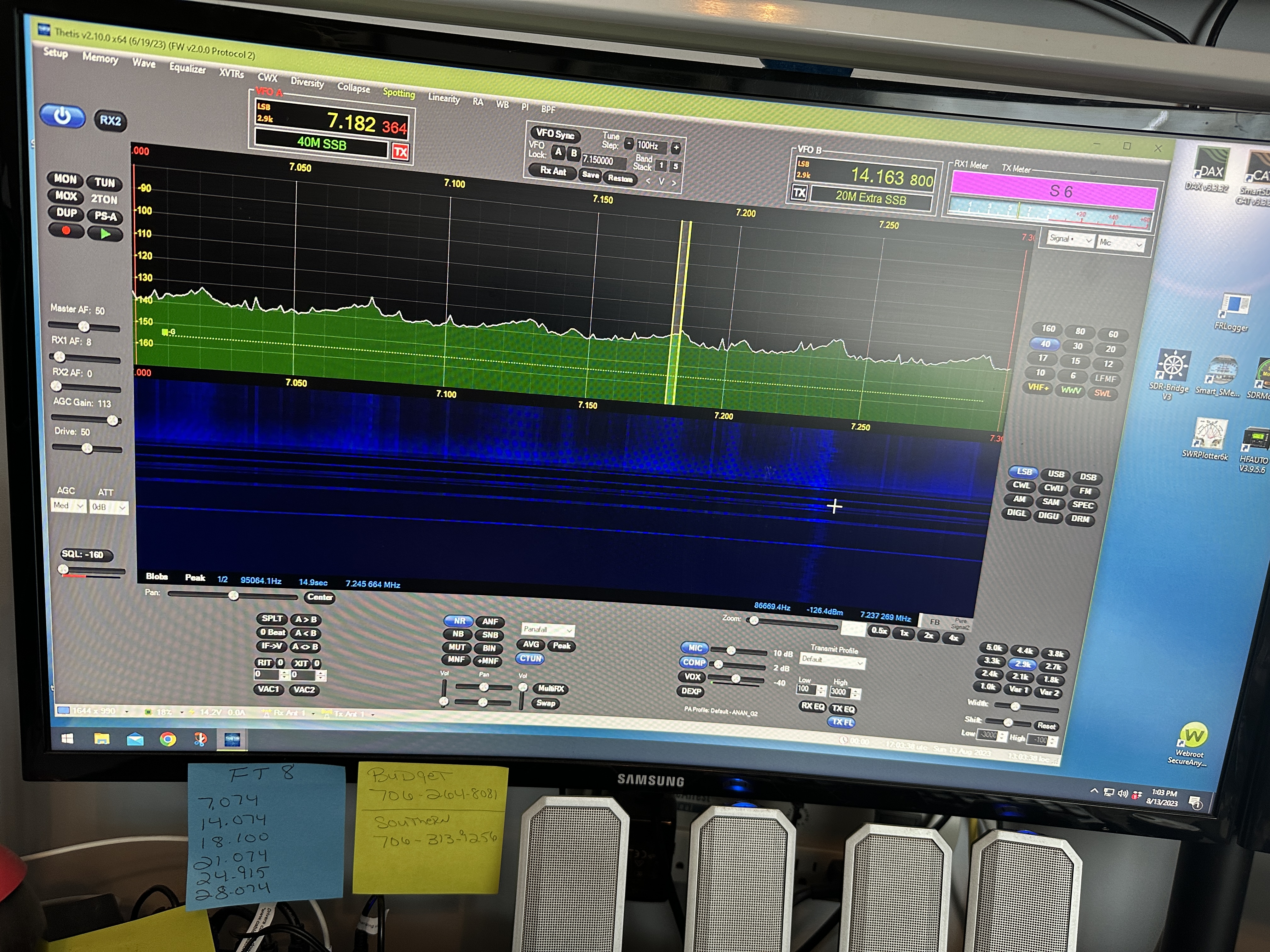Adjust the Master AF slider
Screen dimensions: 1270x952
(84, 327)
